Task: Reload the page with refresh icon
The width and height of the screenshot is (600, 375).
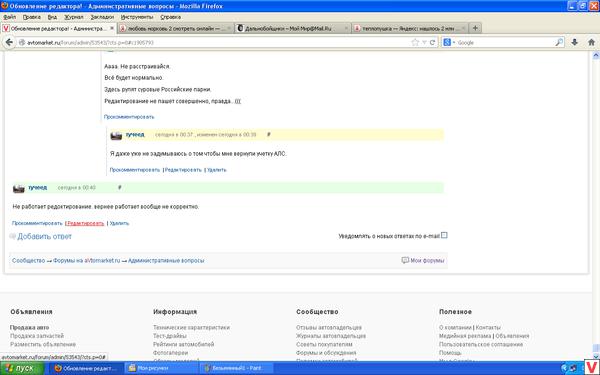Action: [432, 42]
